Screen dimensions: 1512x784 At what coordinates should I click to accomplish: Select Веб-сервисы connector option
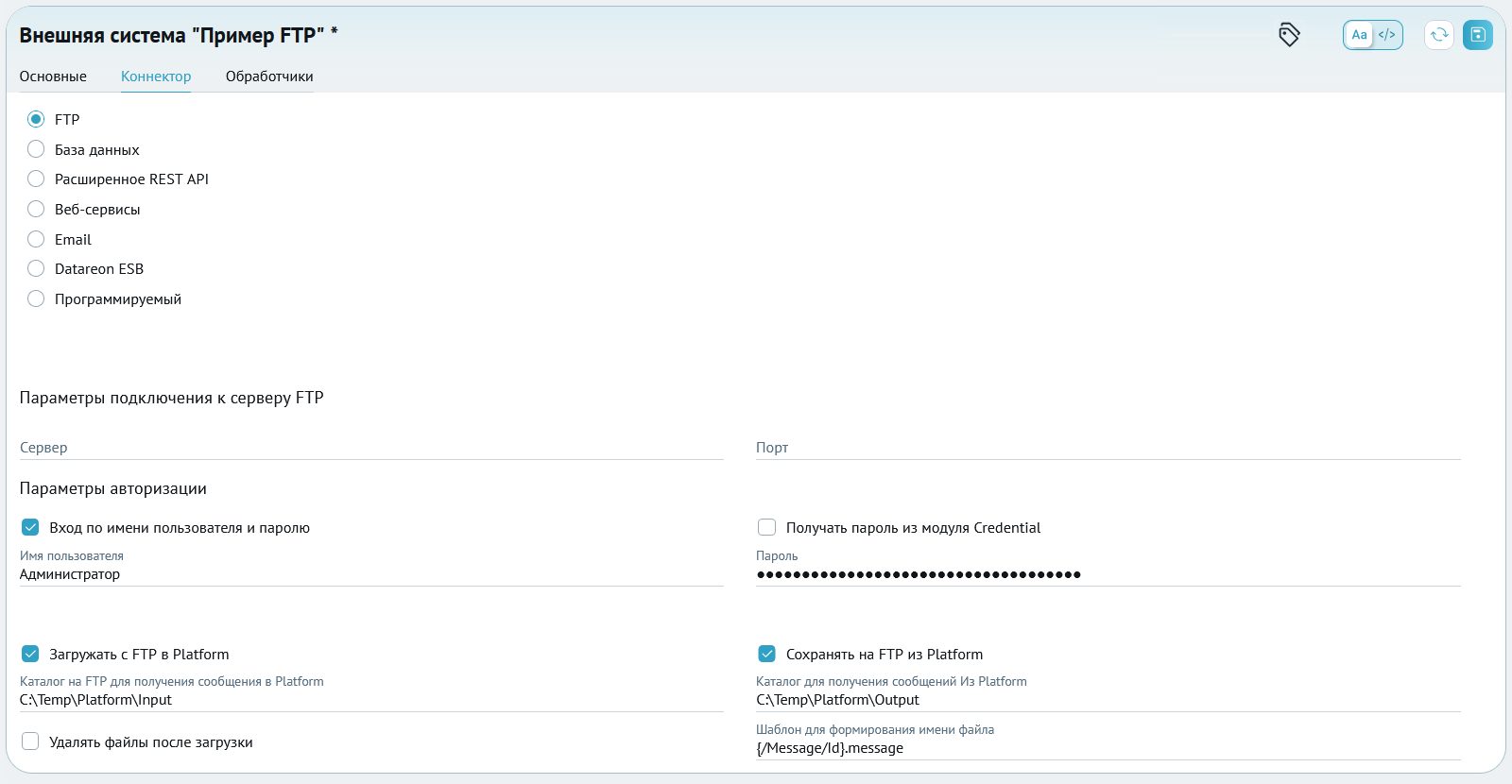[x=36, y=209]
